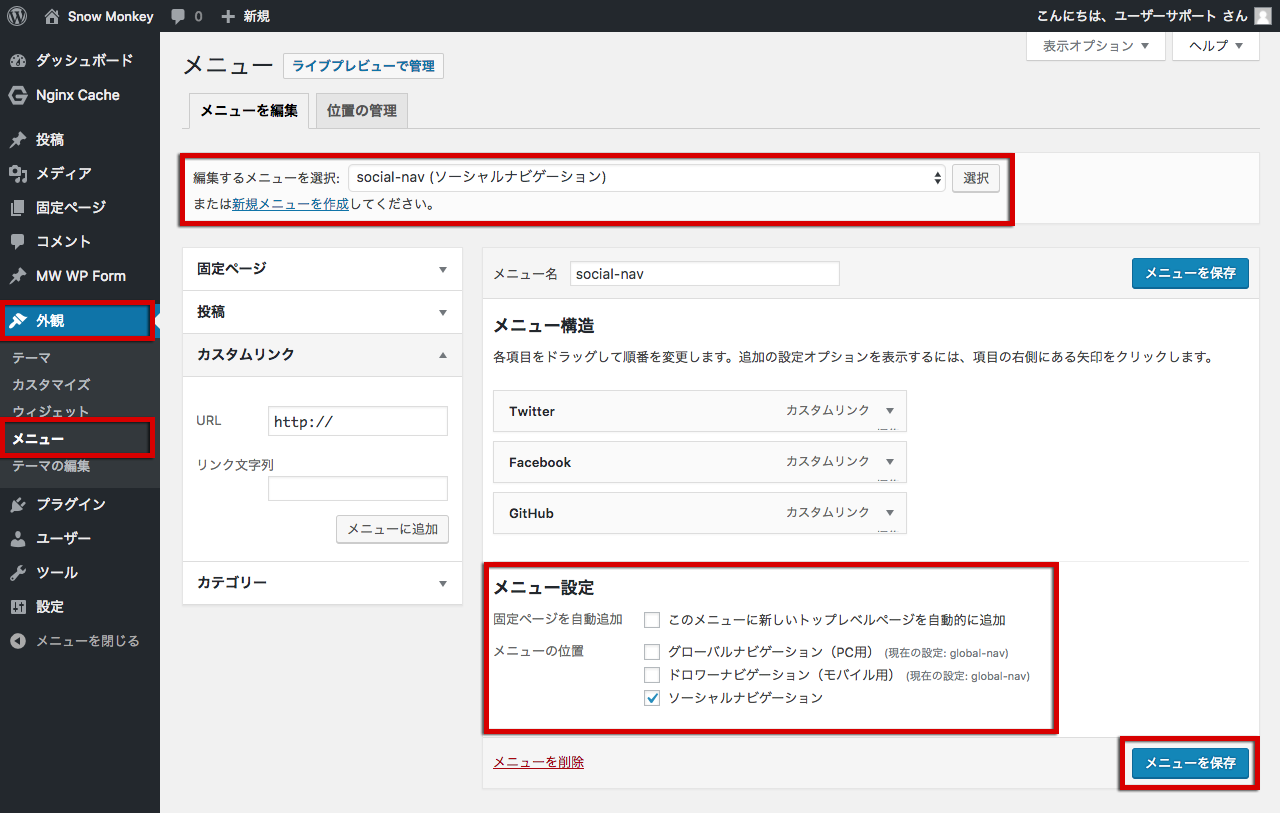Open テーマ submenu item
This screenshot has width=1280, height=813.
pyautogui.click(x=31, y=358)
